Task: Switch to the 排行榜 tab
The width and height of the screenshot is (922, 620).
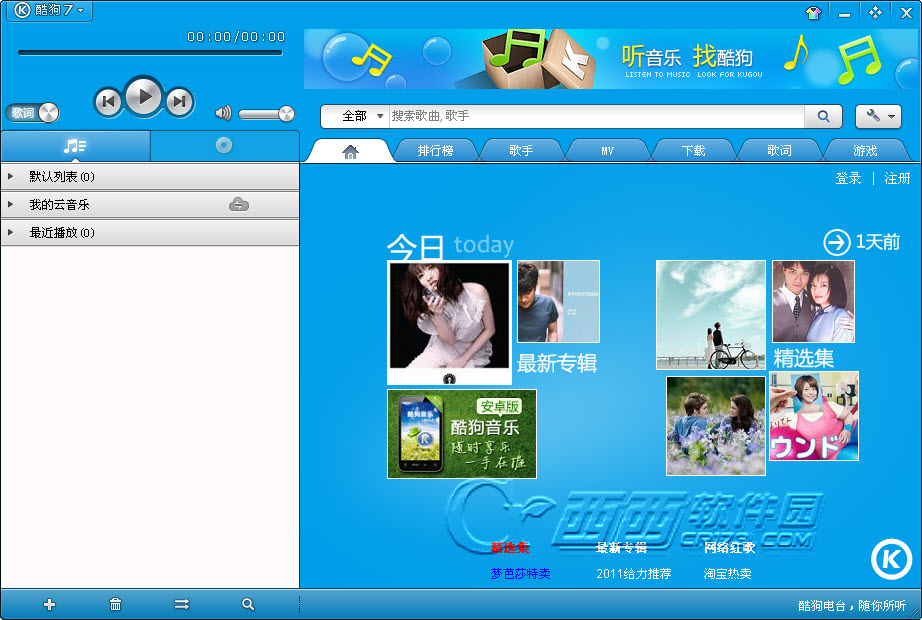Action: click(435, 151)
